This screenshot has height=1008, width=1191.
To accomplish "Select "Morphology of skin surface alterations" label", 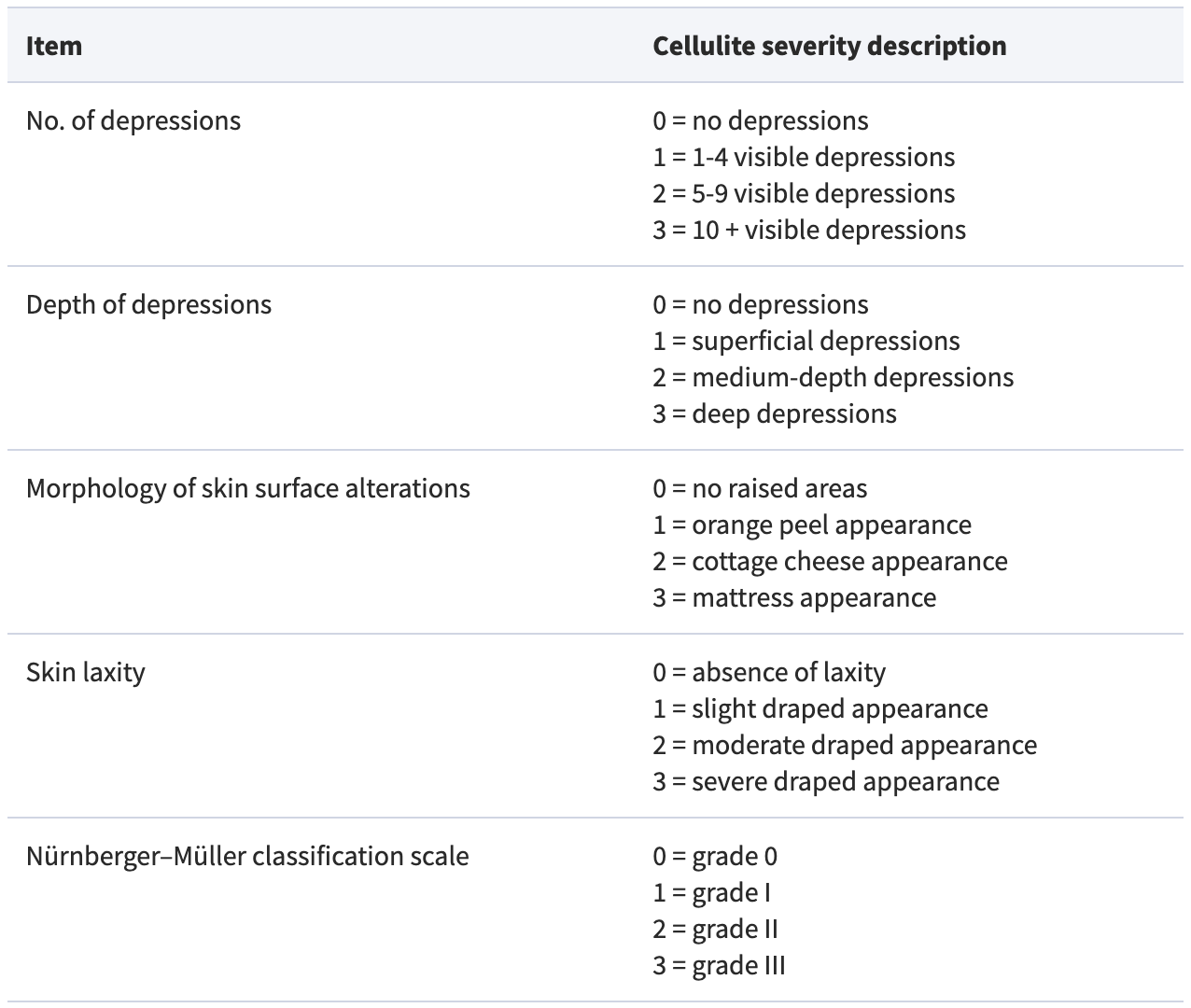I will (248, 488).
